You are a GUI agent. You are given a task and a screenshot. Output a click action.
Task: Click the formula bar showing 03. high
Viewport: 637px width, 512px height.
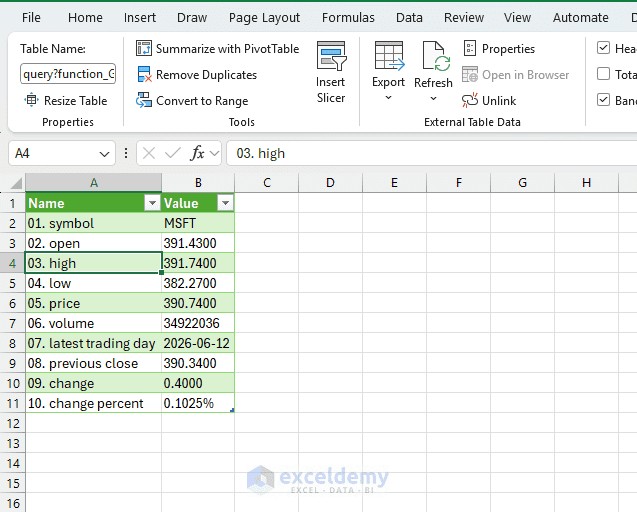pyautogui.click(x=431, y=154)
